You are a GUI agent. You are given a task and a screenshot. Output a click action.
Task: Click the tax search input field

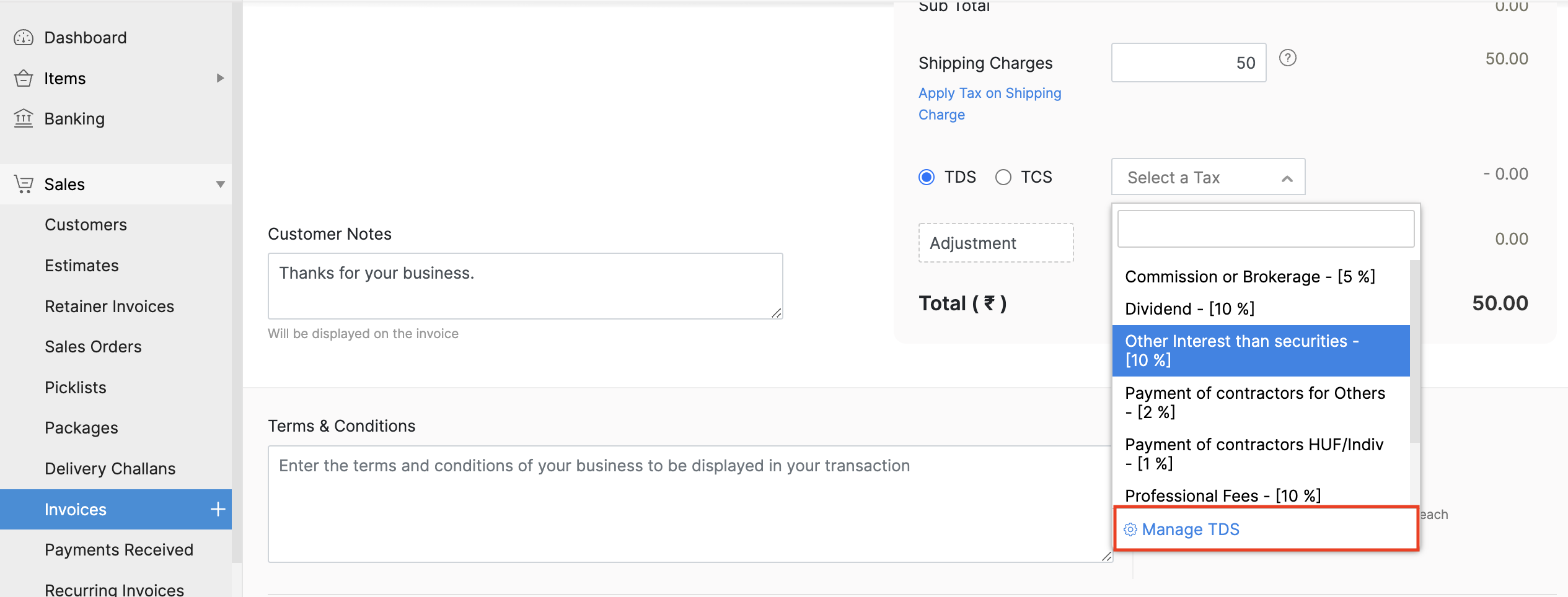tap(1265, 229)
